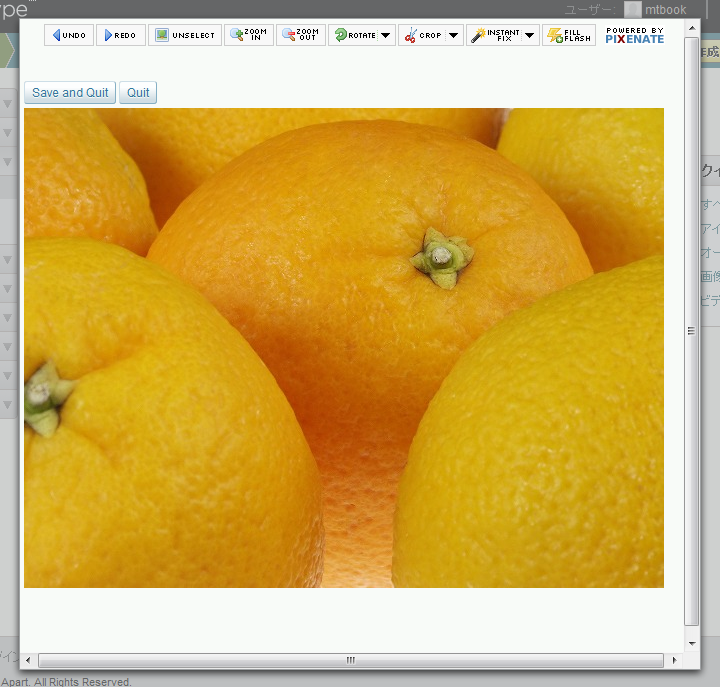The width and height of the screenshot is (720, 687).
Task: Open the Rotate dropdown arrow
Action: pyautogui.click(x=386, y=35)
